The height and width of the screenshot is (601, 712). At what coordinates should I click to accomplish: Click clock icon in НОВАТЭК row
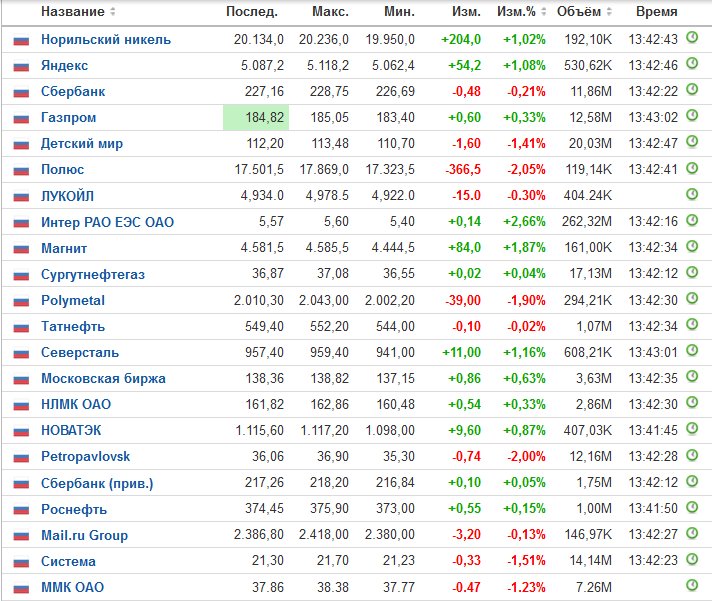[692, 429]
